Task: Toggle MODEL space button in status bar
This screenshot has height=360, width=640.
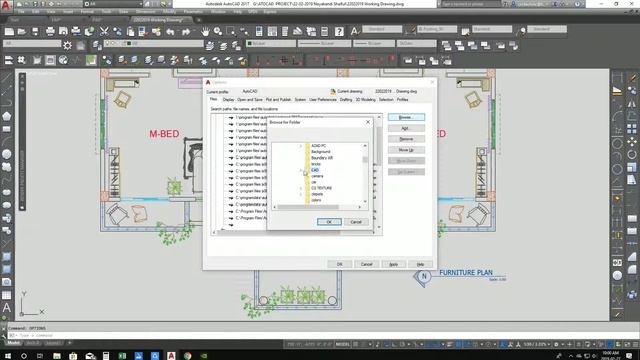Action: (x=342, y=344)
